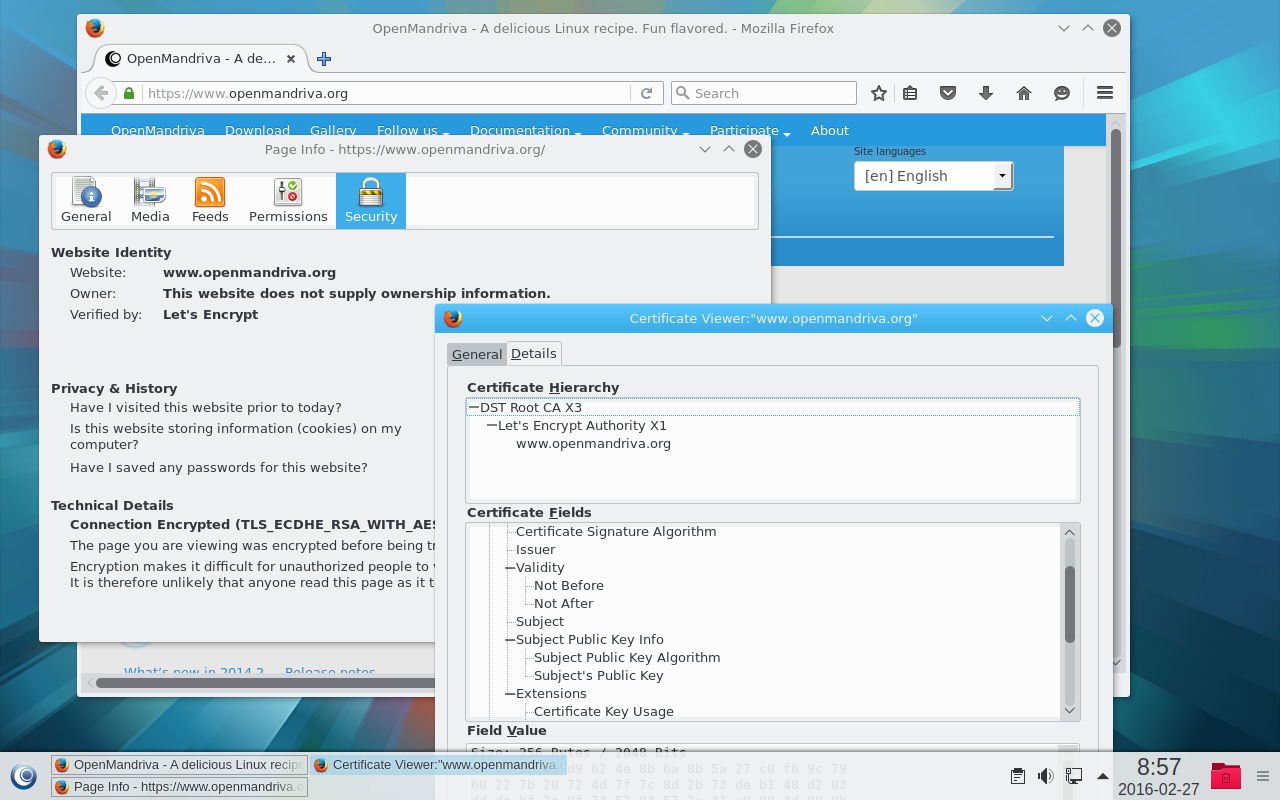Switch to Certificate Viewer taskbar entry
The height and width of the screenshot is (800, 1280).
(438, 765)
